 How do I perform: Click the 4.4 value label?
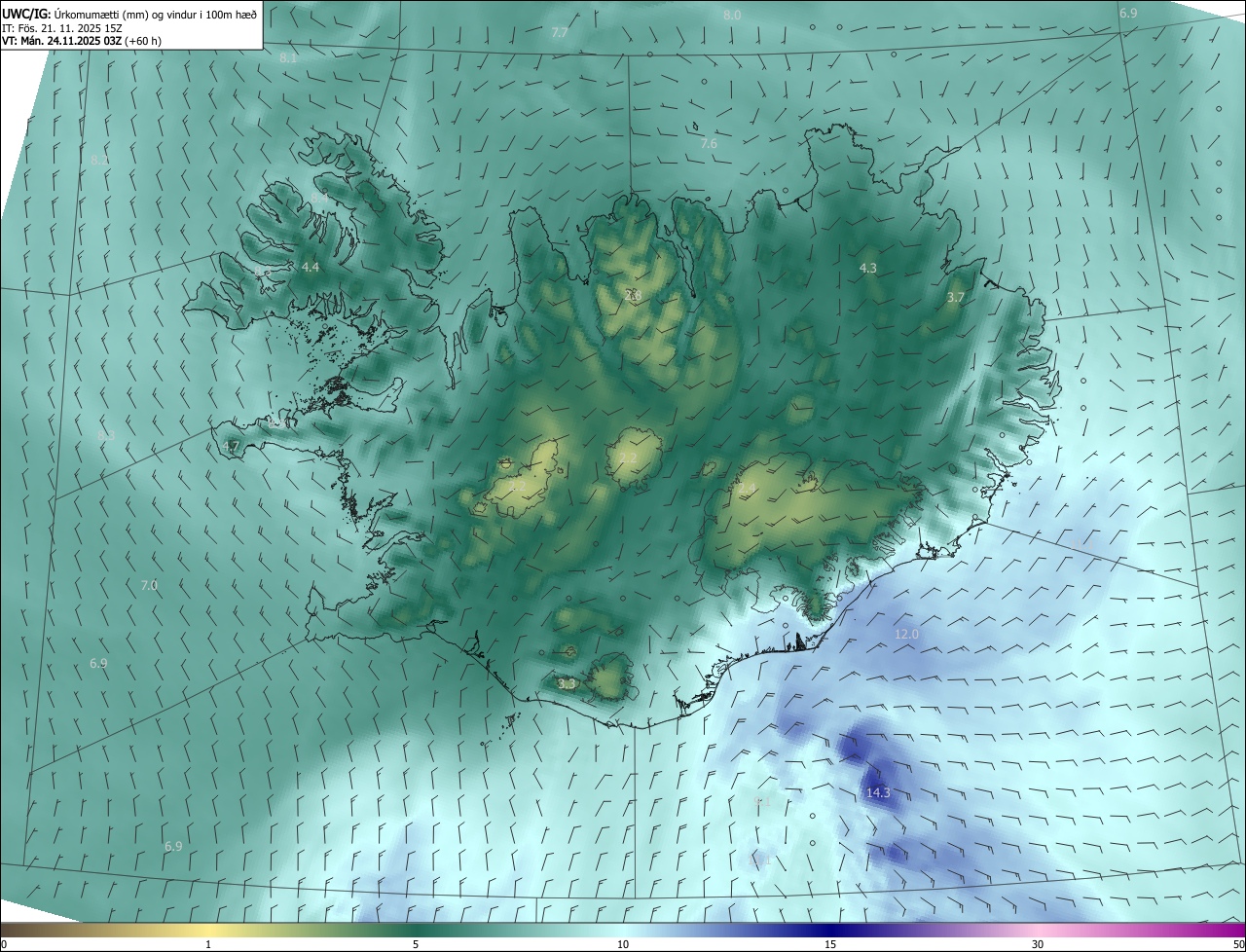(x=311, y=267)
